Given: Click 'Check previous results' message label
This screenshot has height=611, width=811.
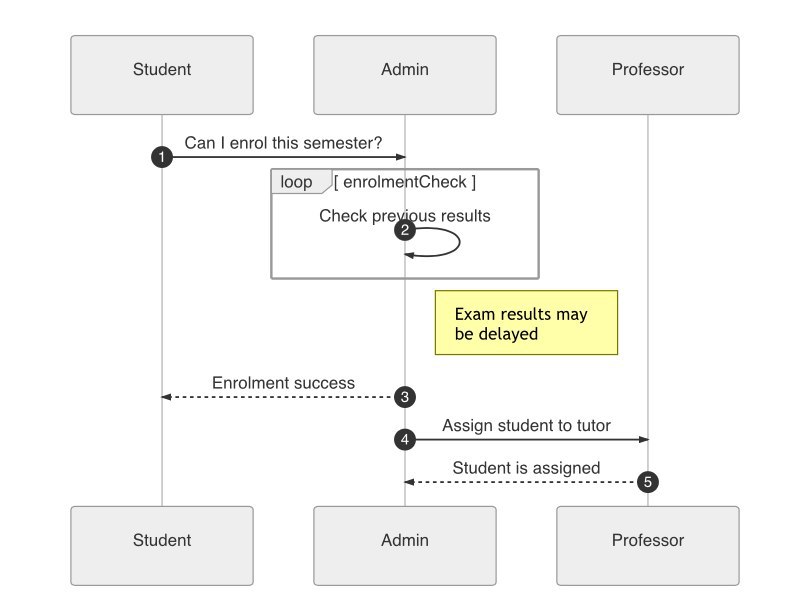Looking at the screenshot, I should click(x=405, y=216).
